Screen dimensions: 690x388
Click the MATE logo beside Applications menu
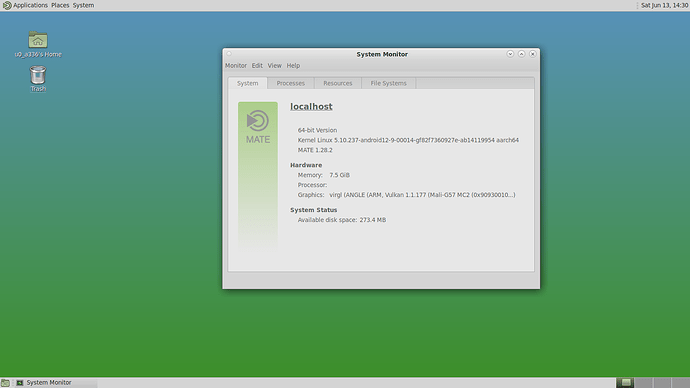point(7,5)
